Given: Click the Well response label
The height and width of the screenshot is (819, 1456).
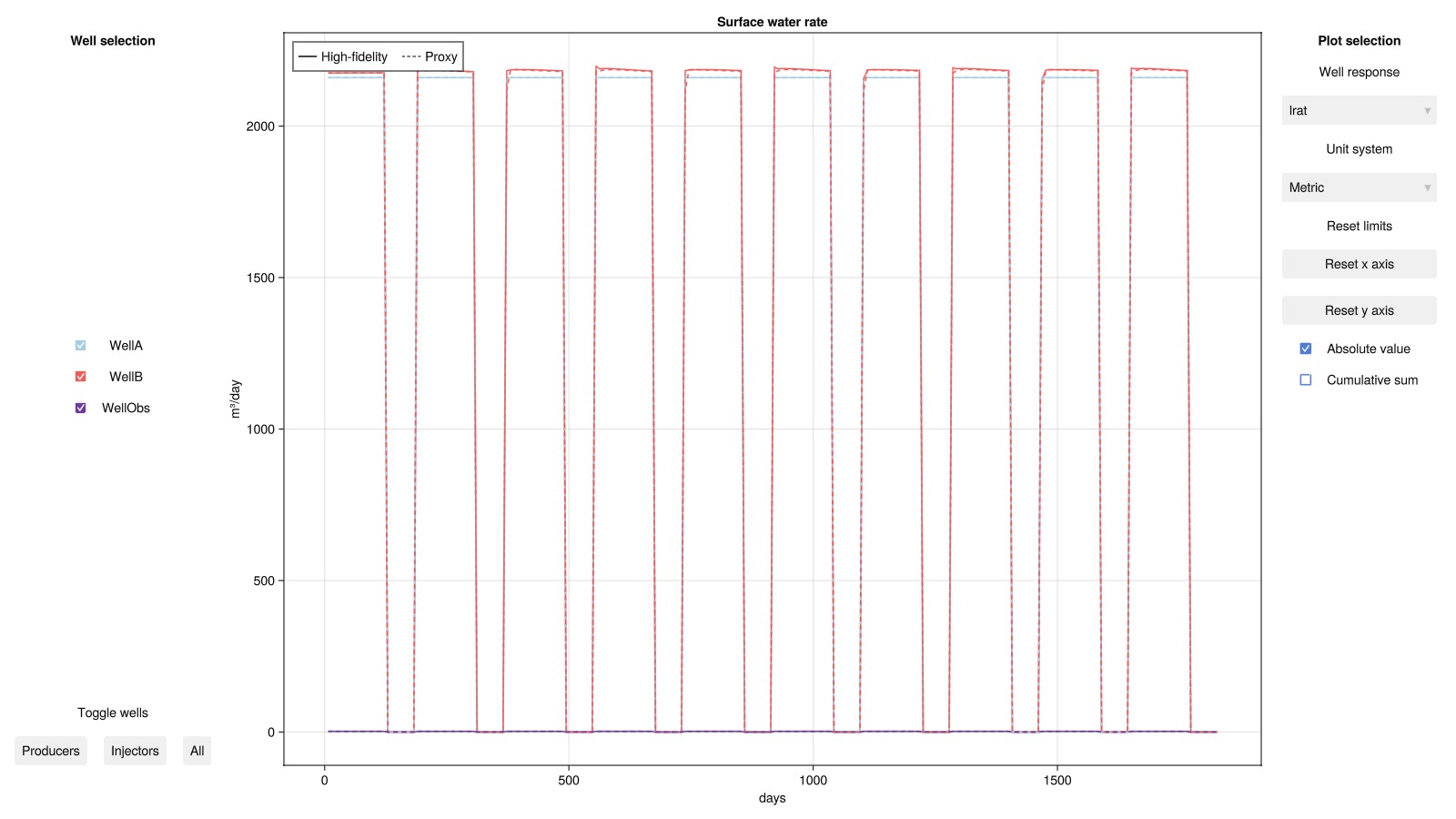Looking at the screenshot, I should pyautogui.click(x=1359, y=72).
